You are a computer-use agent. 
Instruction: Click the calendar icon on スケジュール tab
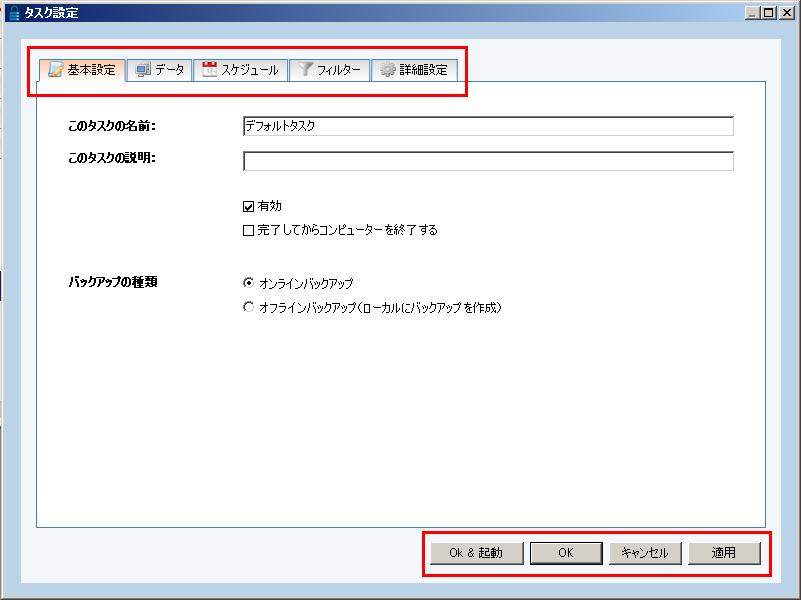[x=209, y=69]
